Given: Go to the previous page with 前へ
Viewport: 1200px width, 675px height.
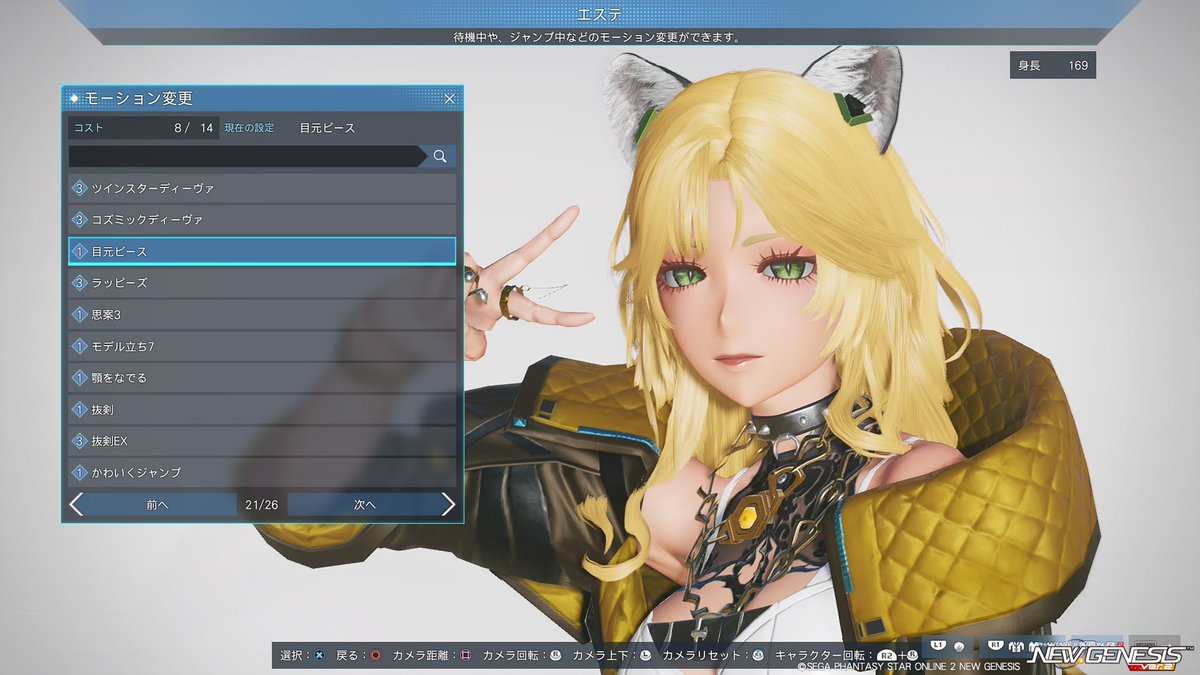Looking at the screenshot, I should point(158,505).
